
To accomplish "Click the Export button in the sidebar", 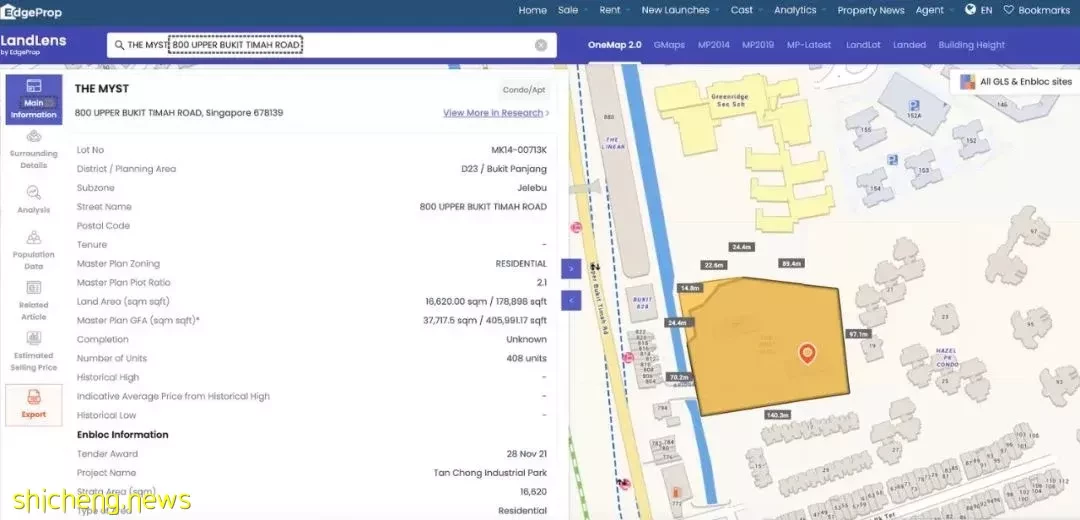I will 34,404.
